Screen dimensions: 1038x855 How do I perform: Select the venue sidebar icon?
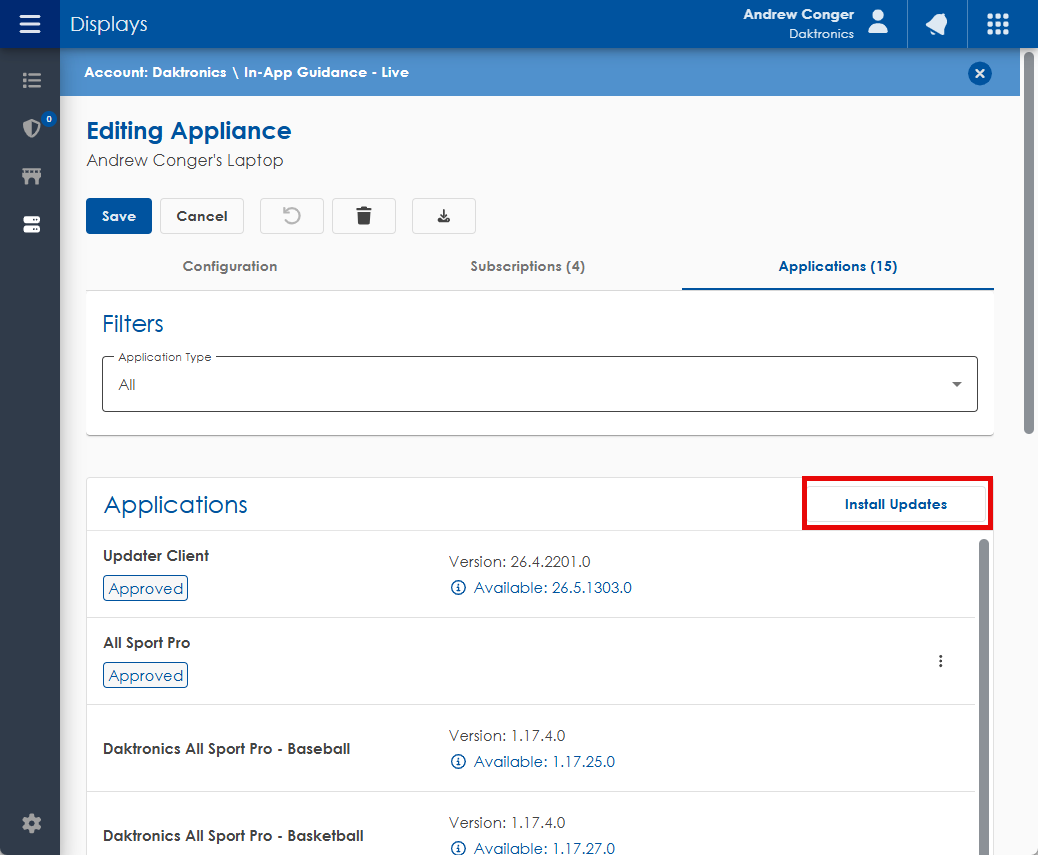[31, 176]
